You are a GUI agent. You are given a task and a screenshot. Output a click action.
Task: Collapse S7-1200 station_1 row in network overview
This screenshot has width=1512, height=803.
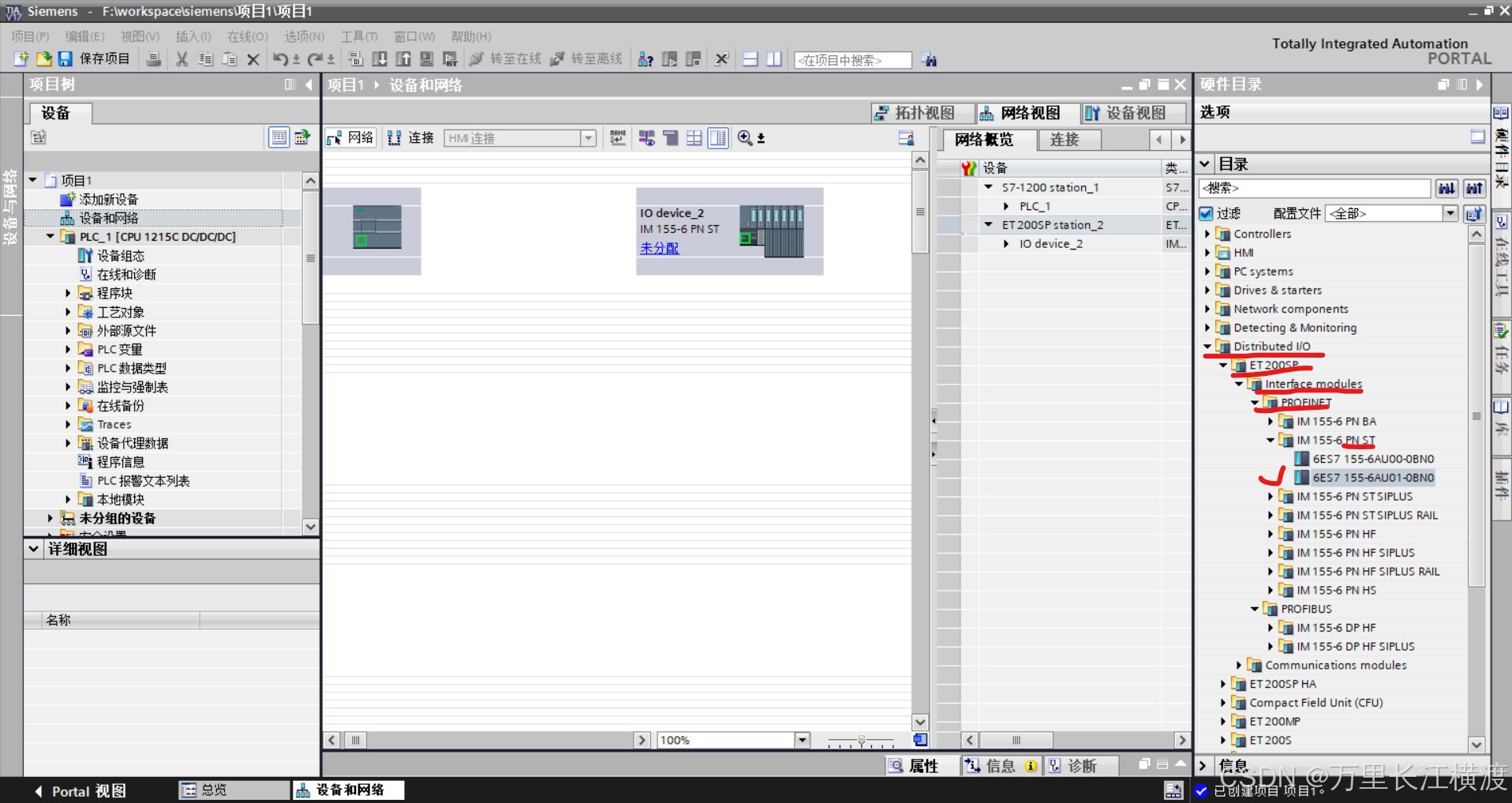(x=988, y=187)
